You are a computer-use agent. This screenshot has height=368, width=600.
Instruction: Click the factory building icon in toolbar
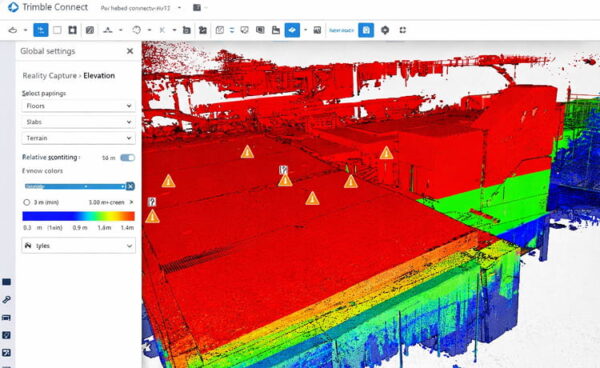(276, 30)
